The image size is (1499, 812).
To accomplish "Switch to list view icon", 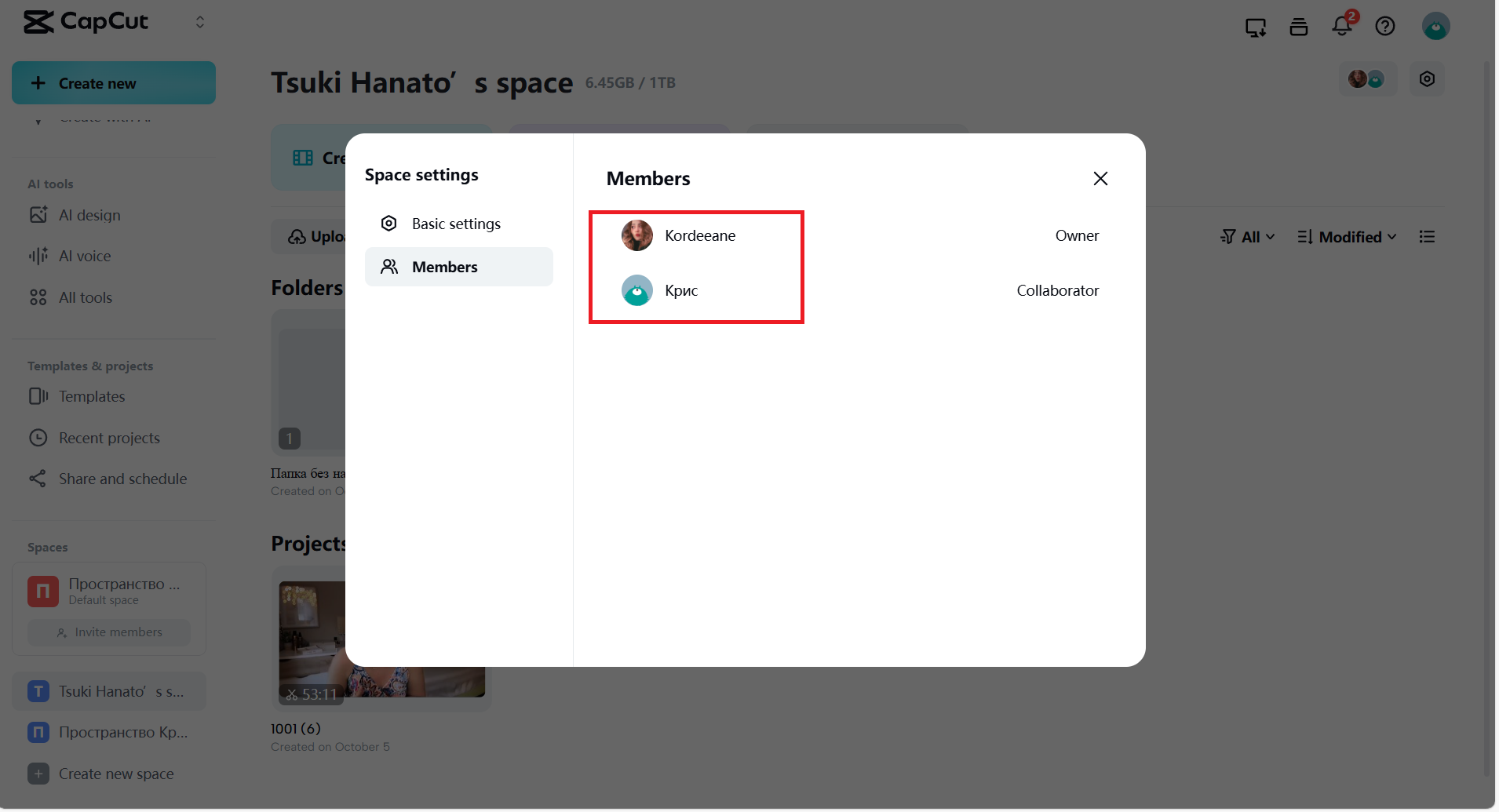I will click(x=1427, y=237).
